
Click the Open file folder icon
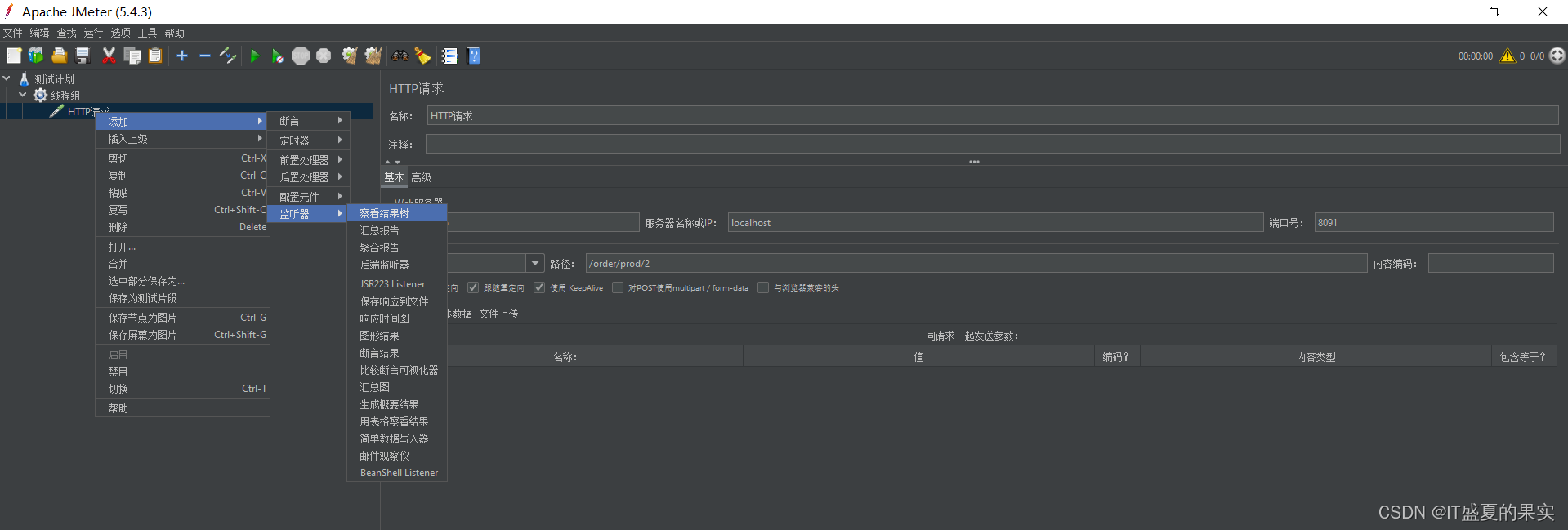(x=59, y=56)
